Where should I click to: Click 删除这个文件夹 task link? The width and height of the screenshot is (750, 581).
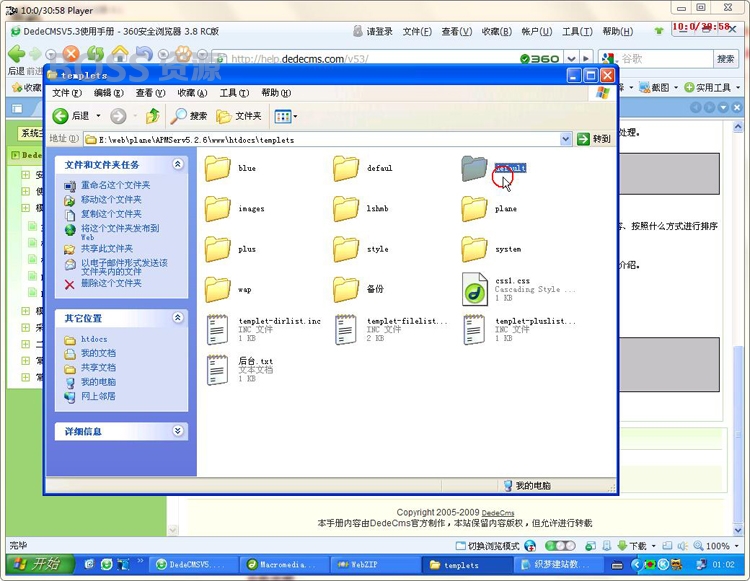click(x=111, y=283)
